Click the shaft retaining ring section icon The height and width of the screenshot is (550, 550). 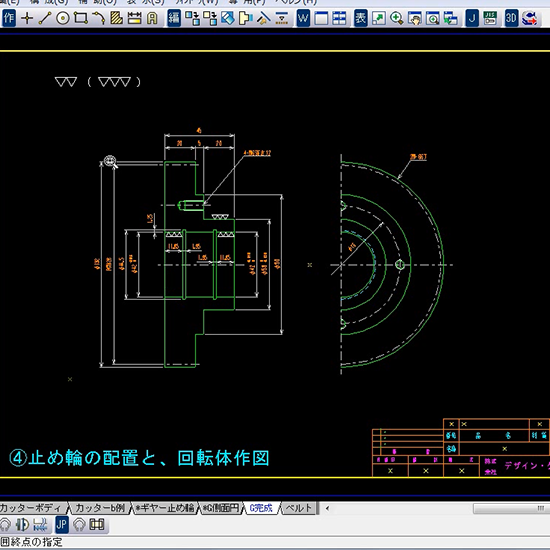click(22, 525)
